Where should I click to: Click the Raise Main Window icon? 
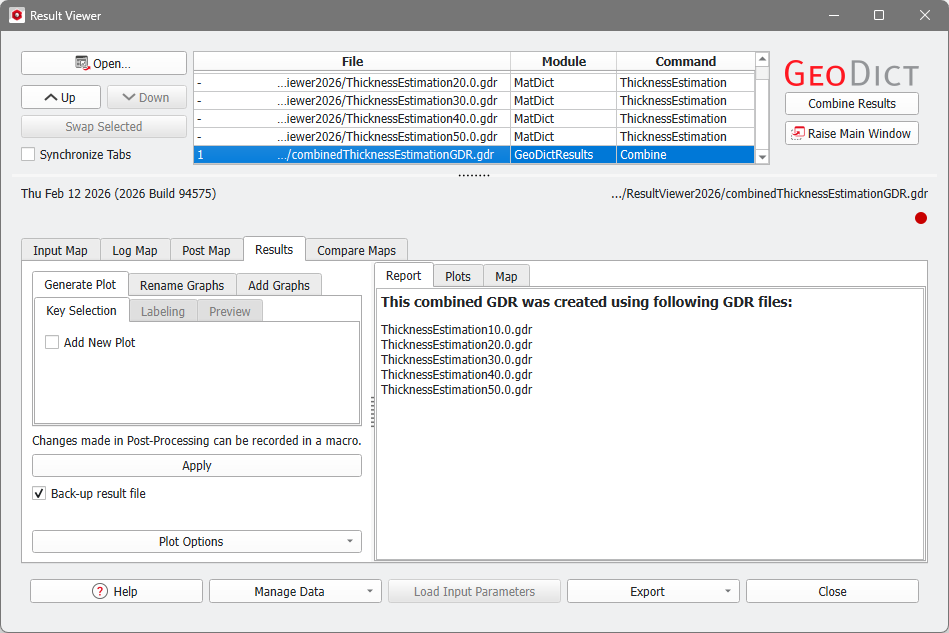798,132
